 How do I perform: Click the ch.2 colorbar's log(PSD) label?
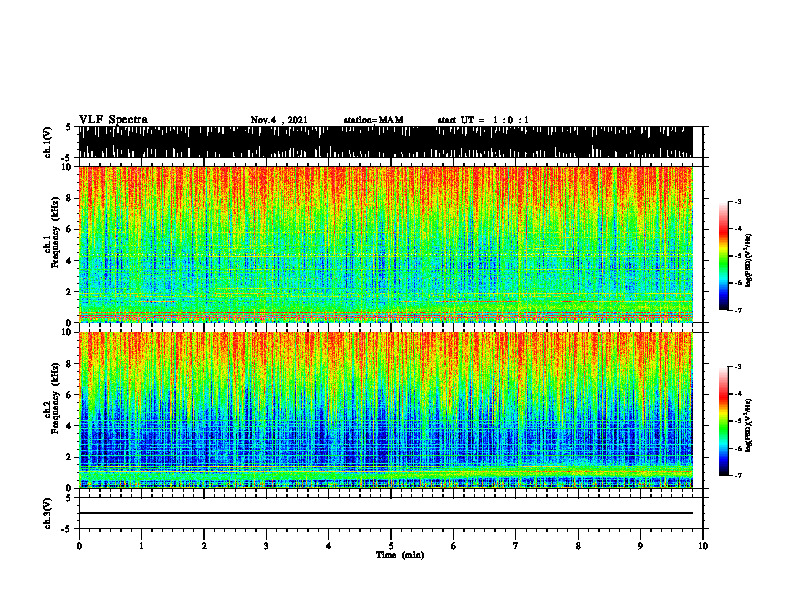pos(749,425)
